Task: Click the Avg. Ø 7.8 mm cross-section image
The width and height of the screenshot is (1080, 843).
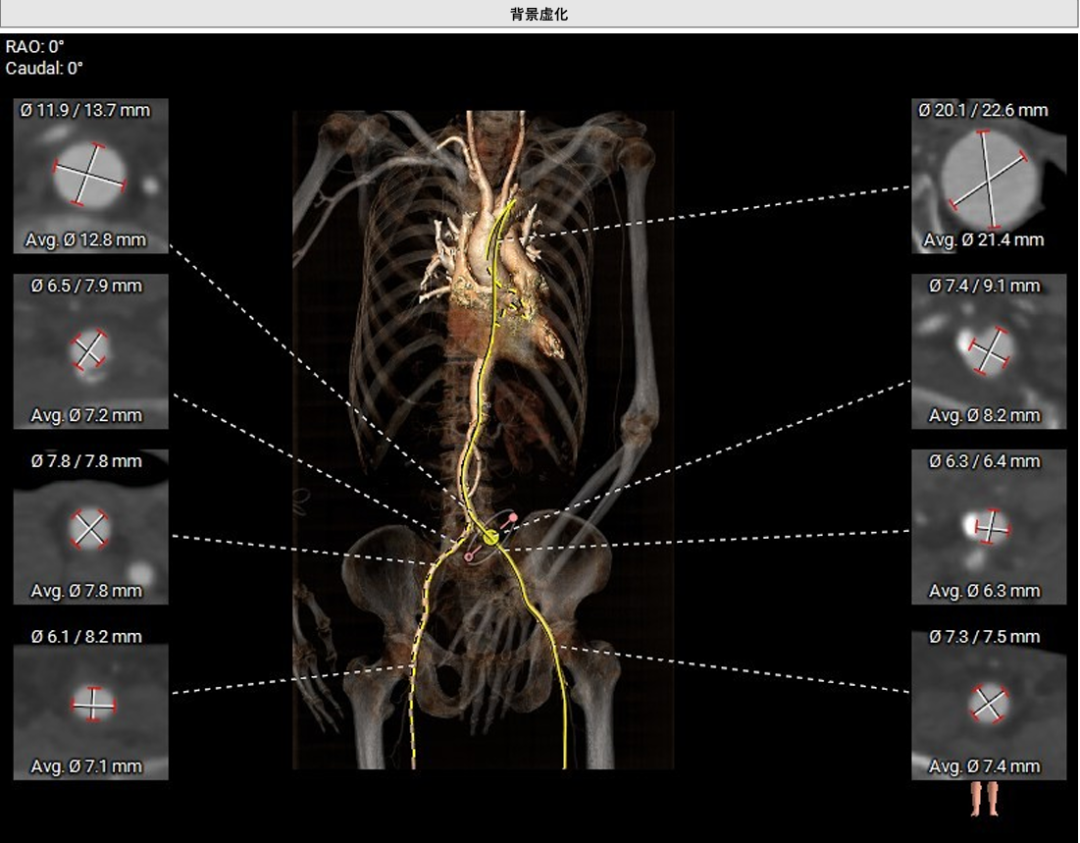Action: pos(90,527)
